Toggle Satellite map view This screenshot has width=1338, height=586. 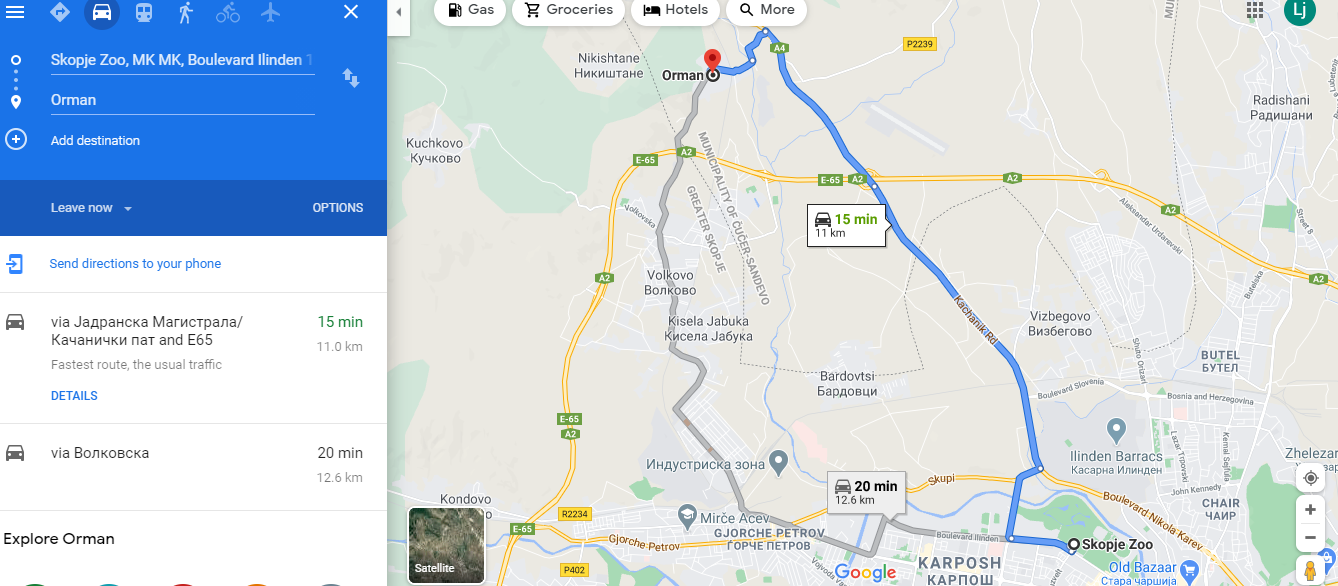click(x=446, y=546)
